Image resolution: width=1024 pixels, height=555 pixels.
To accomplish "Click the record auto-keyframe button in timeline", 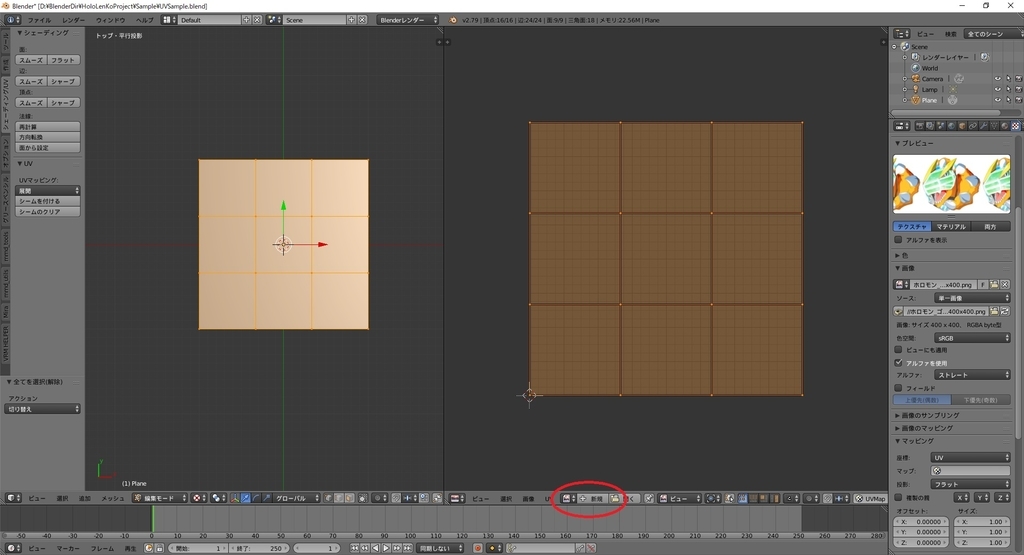I will click(477, 548).
